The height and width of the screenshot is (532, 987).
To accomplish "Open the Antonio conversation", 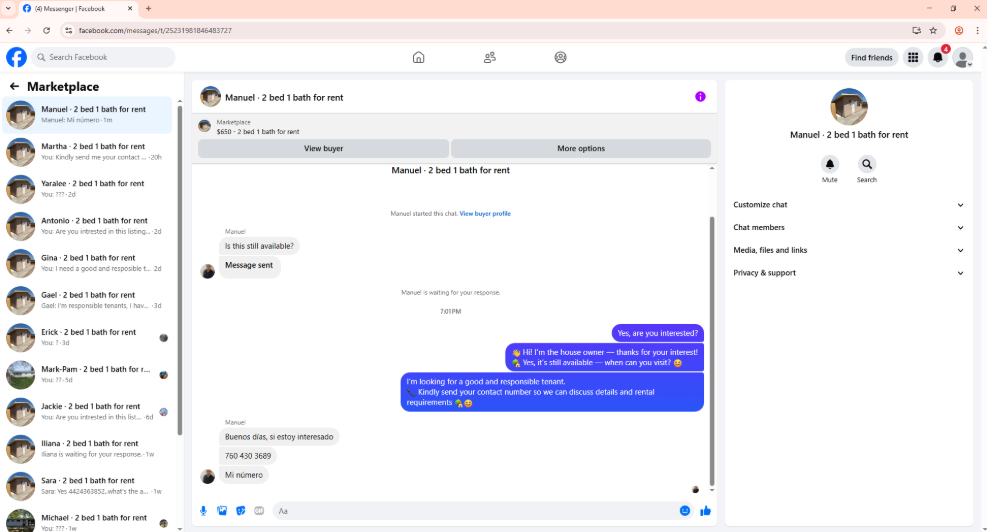I will (x=87, y=226).
